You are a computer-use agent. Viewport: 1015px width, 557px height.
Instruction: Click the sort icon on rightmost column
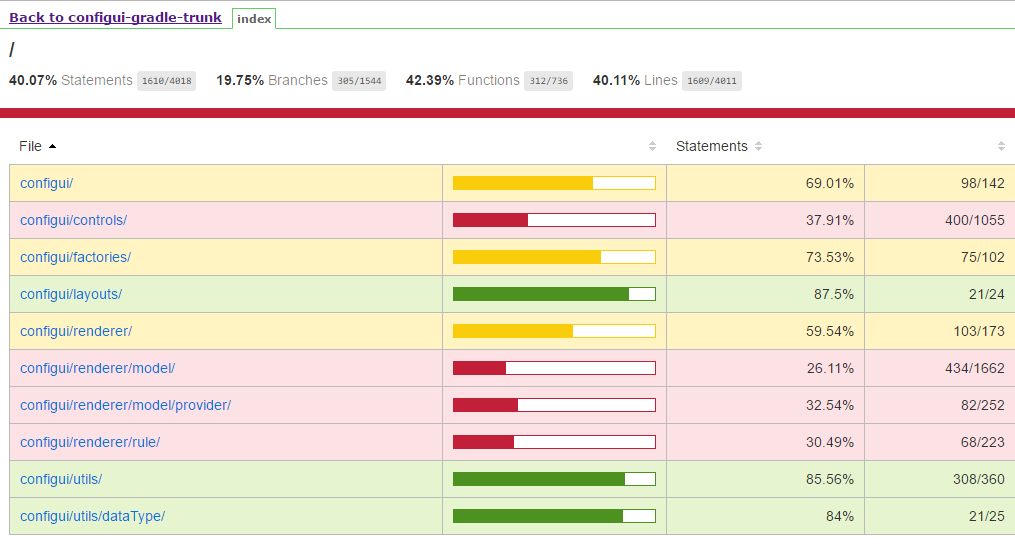(x=1001, y=146)
